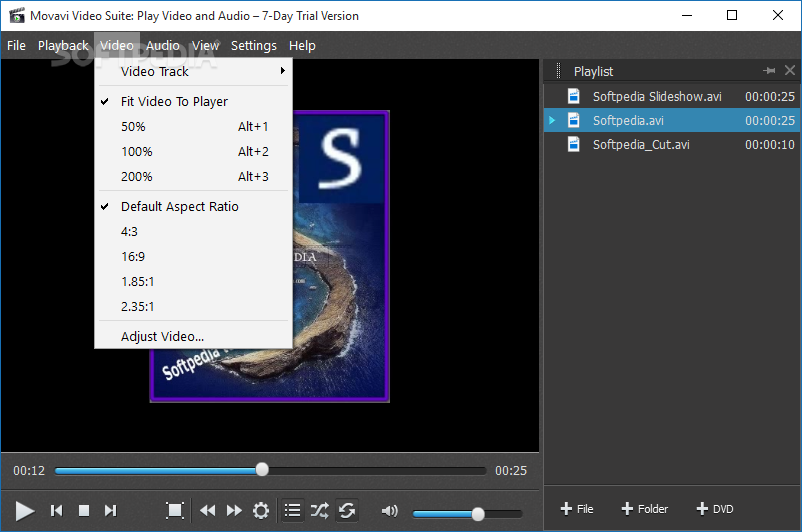The height and width of the screenshot is (532, 802).
Task: Toggle repeat playback
Action: click(x=347, y=510)
